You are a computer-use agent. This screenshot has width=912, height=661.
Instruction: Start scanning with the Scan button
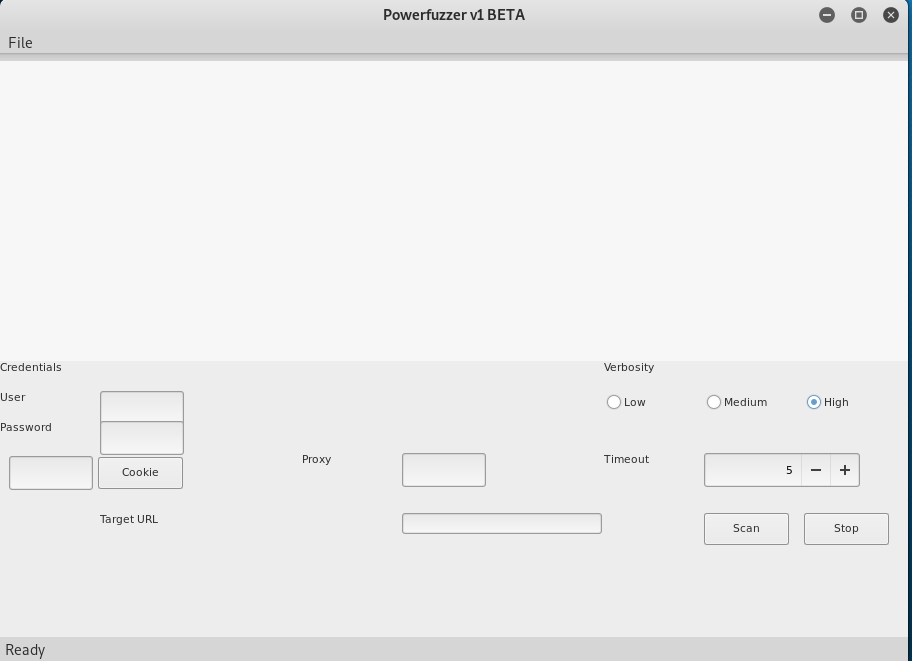746,528
